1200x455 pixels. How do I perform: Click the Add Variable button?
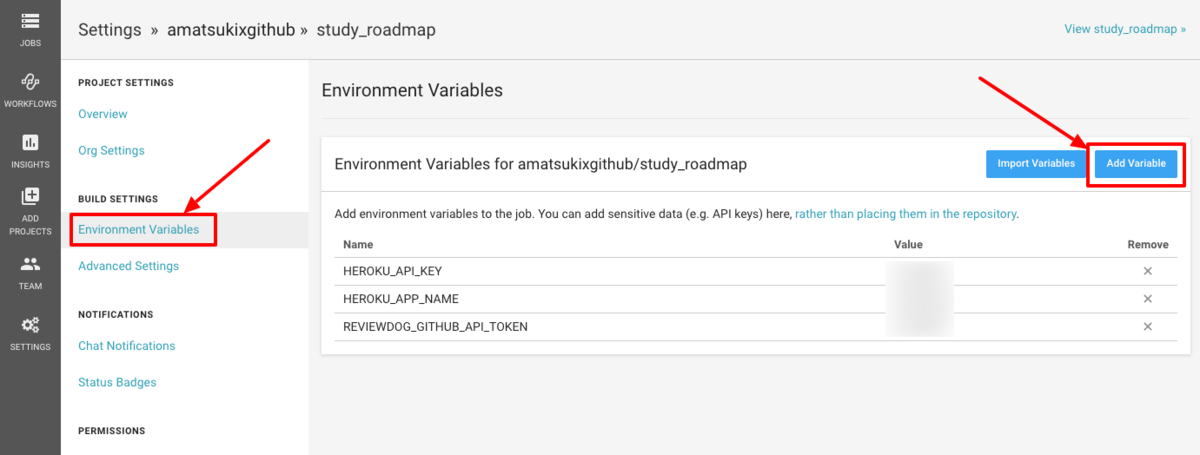pos(1136,164)
